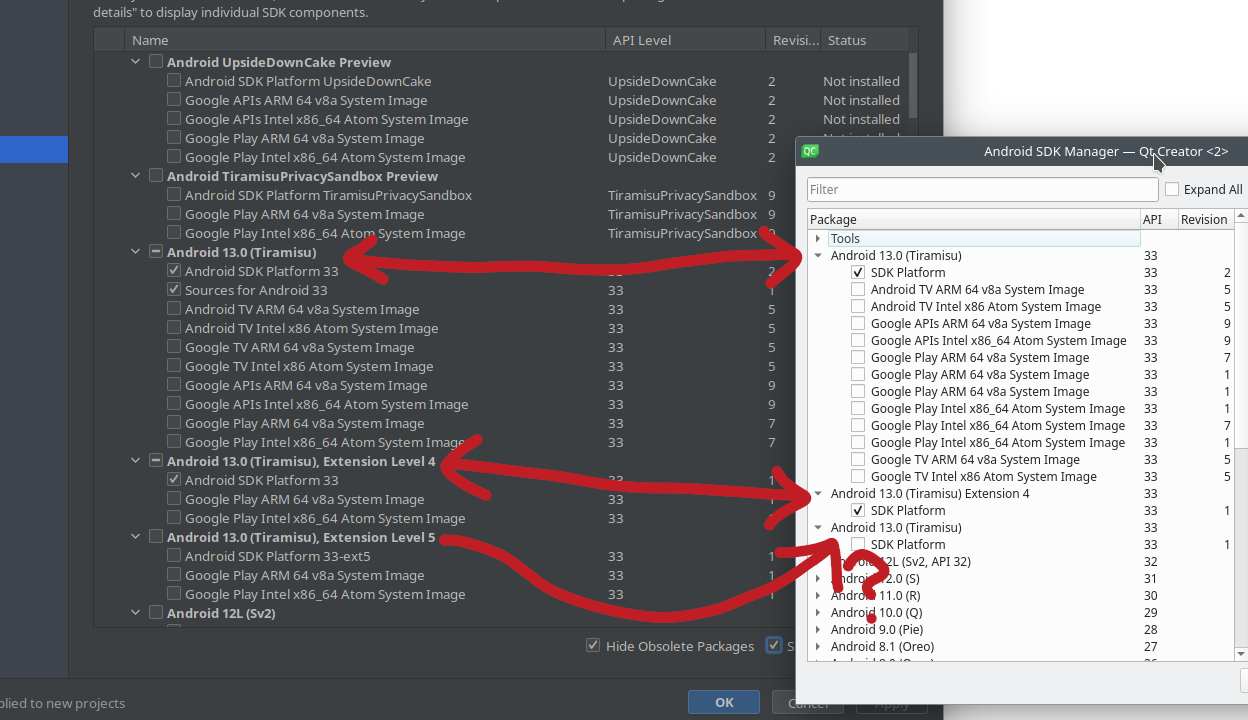This screenshot has width=1248, height=720.
Task: Sort by the Name column in Android Studio
Action: pos(366,40)
